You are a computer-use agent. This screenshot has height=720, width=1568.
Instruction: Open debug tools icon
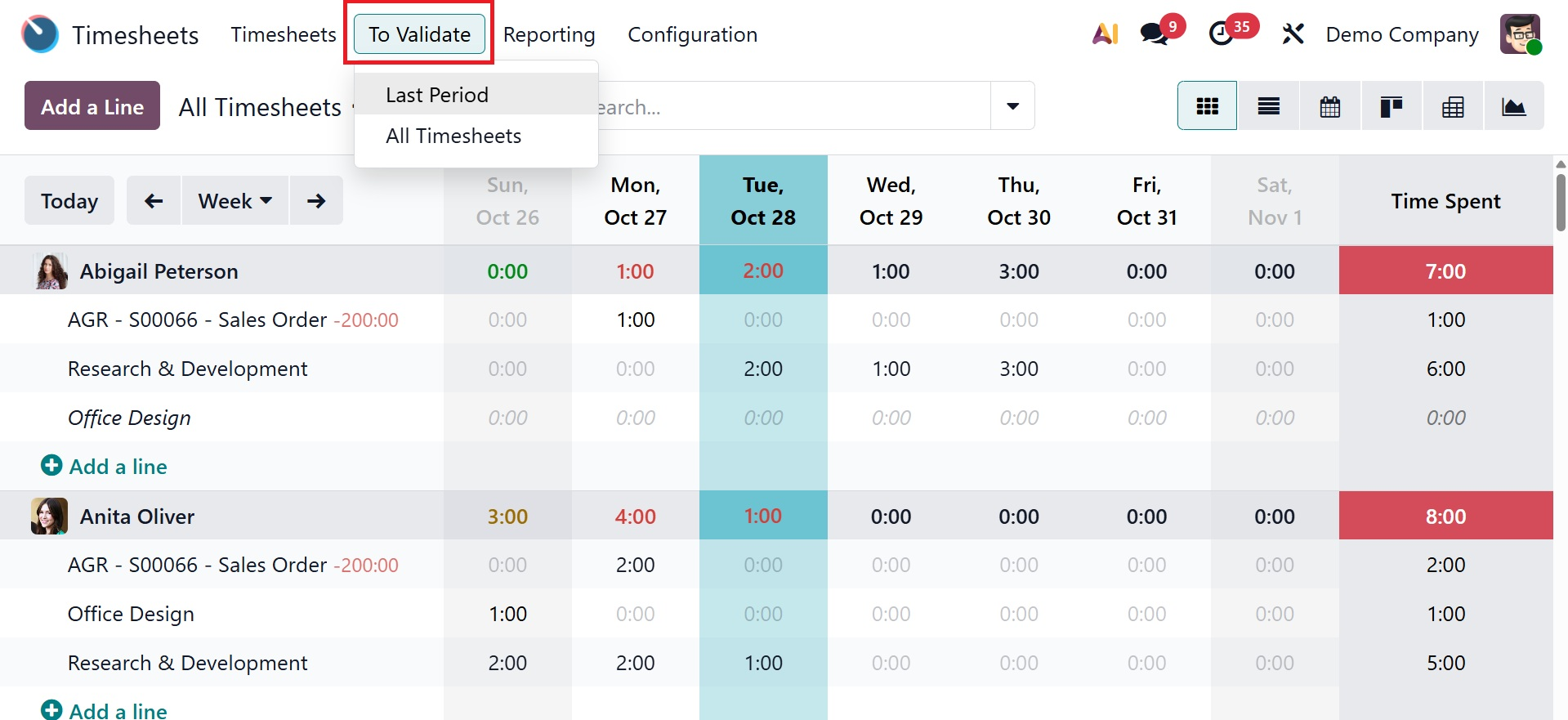coord(1293,34)
